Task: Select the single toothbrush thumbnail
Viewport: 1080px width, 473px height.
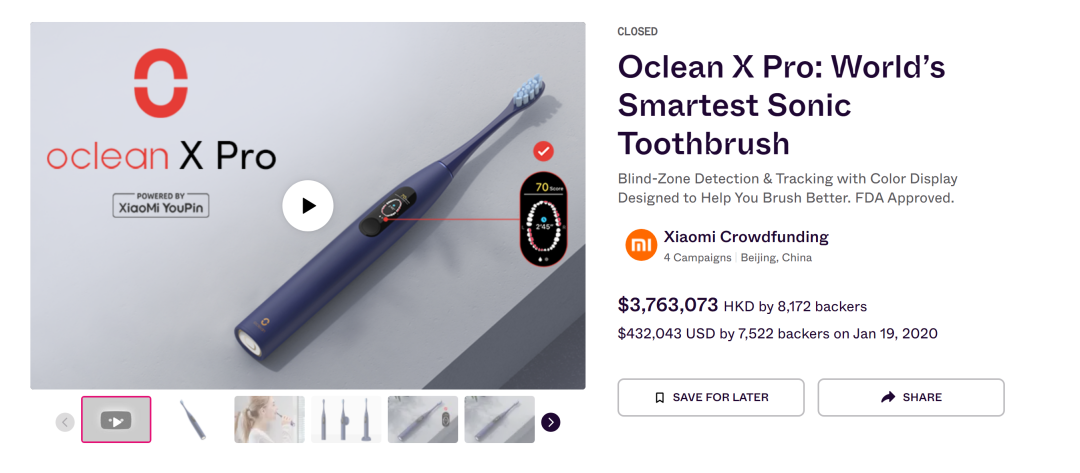Action: (x=193, y=420)
